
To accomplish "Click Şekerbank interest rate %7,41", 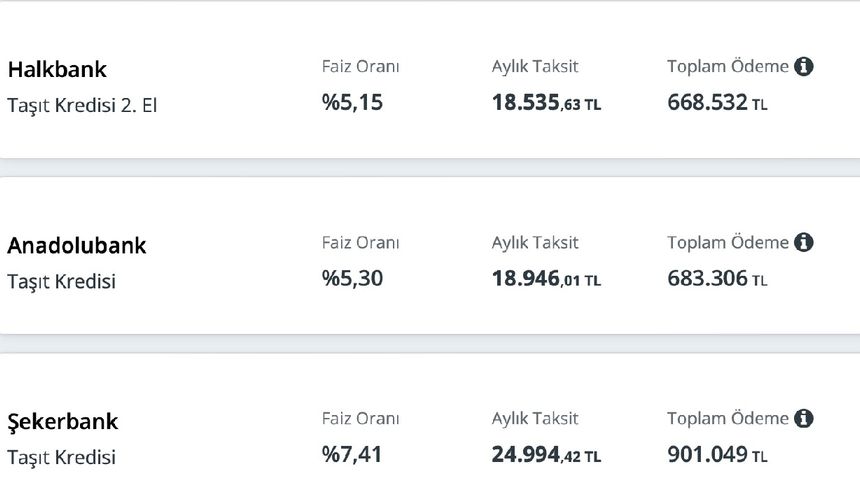I will point(352,455).
